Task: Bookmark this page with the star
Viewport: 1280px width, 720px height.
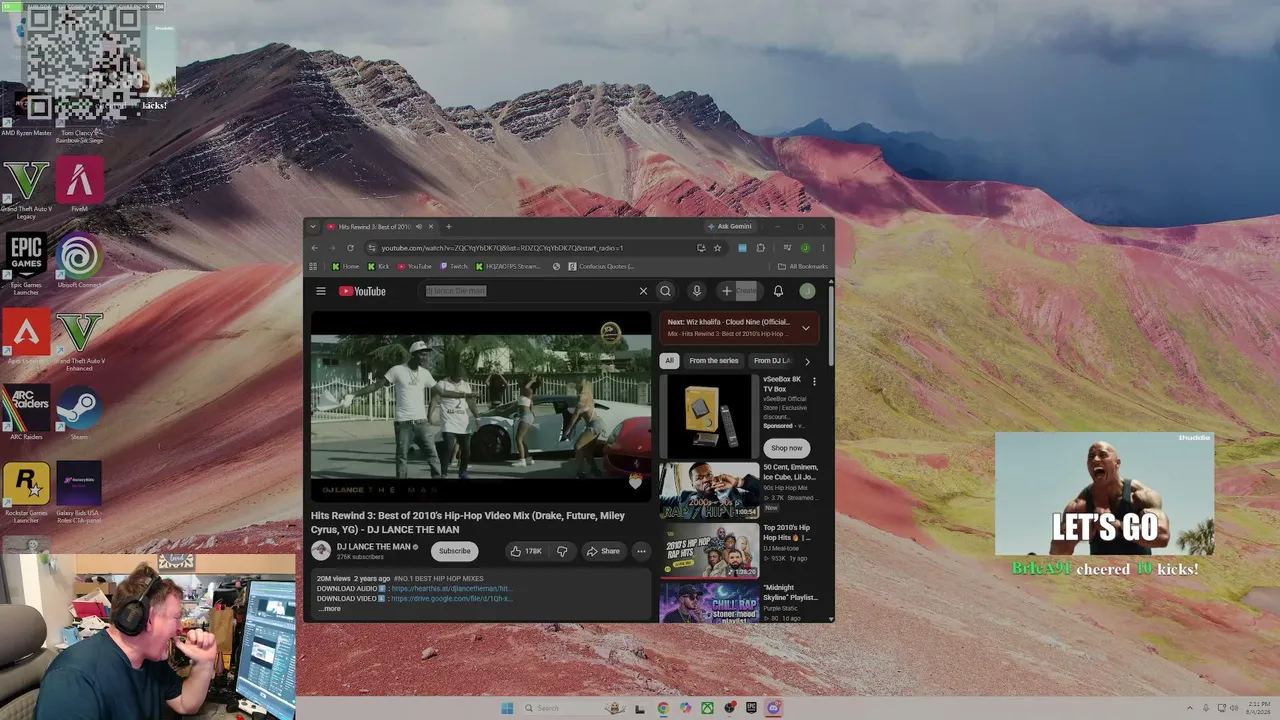Action: [x=717, y=248]
